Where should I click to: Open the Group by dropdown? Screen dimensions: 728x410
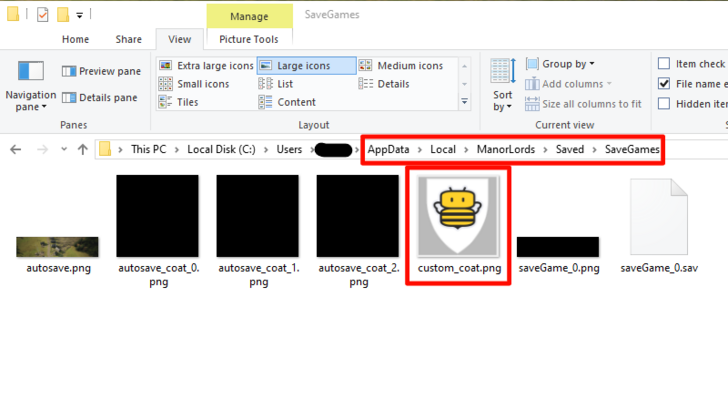560,64
